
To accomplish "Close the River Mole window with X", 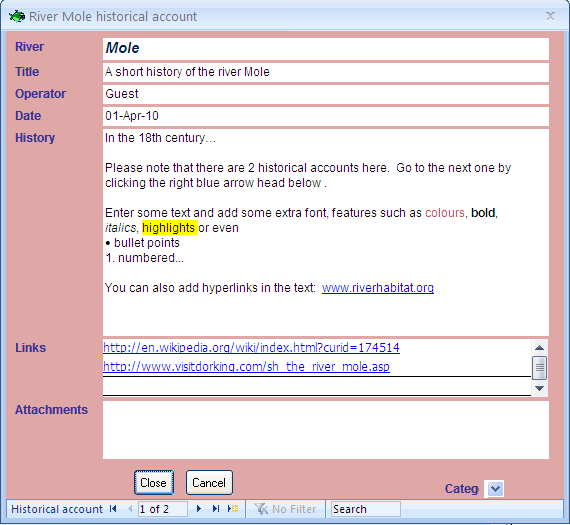I will [550, 16].
